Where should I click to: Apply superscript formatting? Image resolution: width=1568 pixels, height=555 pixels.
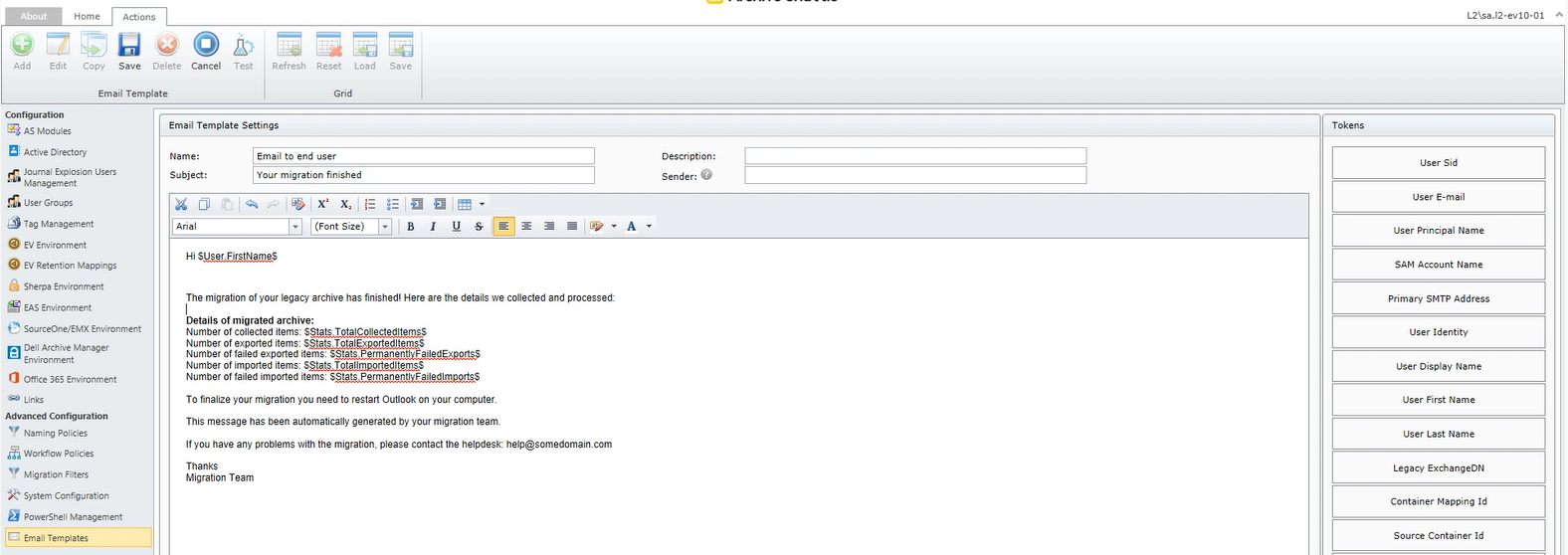coord(323,204)
